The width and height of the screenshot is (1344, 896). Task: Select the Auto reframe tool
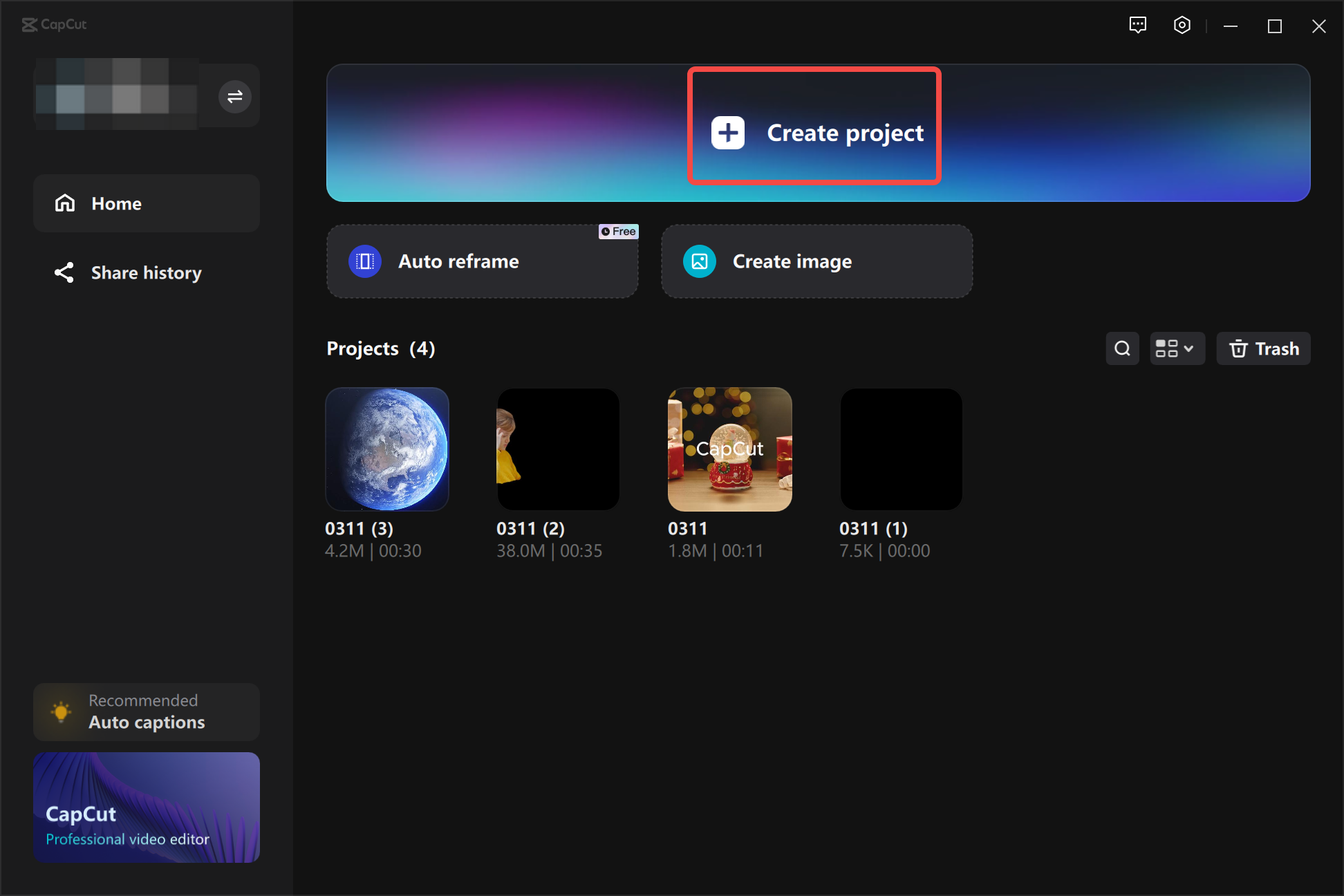tap(482, 261)
